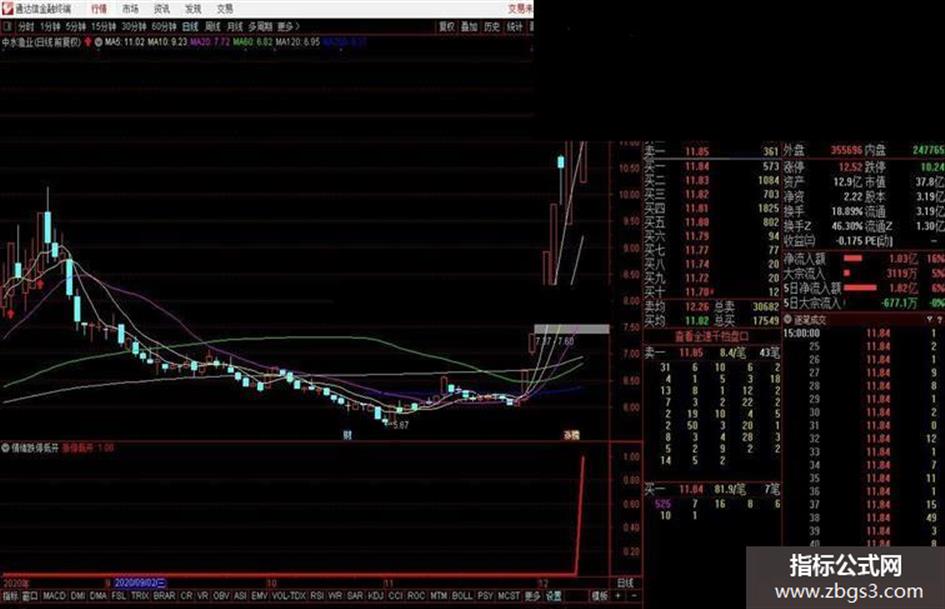945x609 pixels.
Task: Click the panel toggle icon before 分时
Action: point(8,27)
